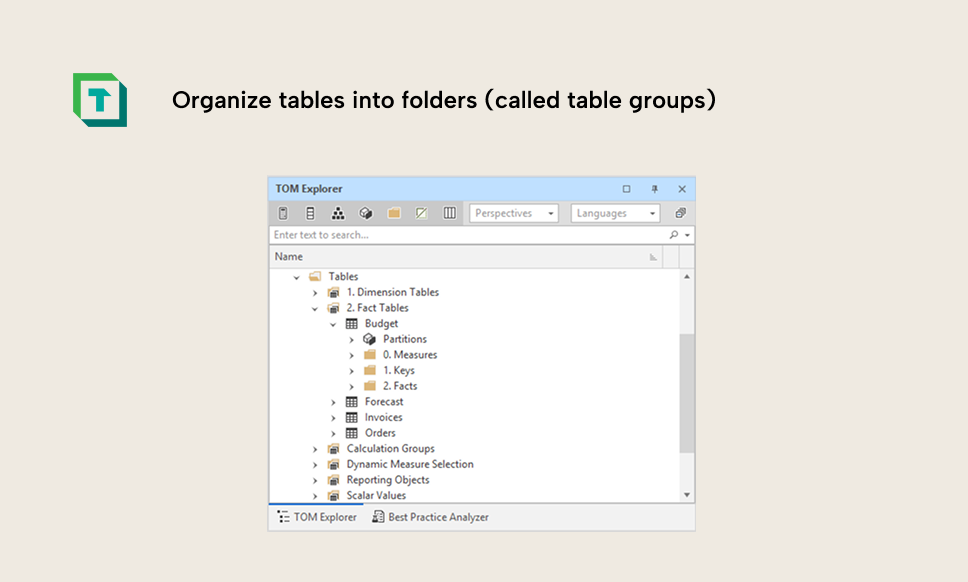Click the hierarchies icon in the toolbar
Screen dimensions: 968x582
coord(338,213)
